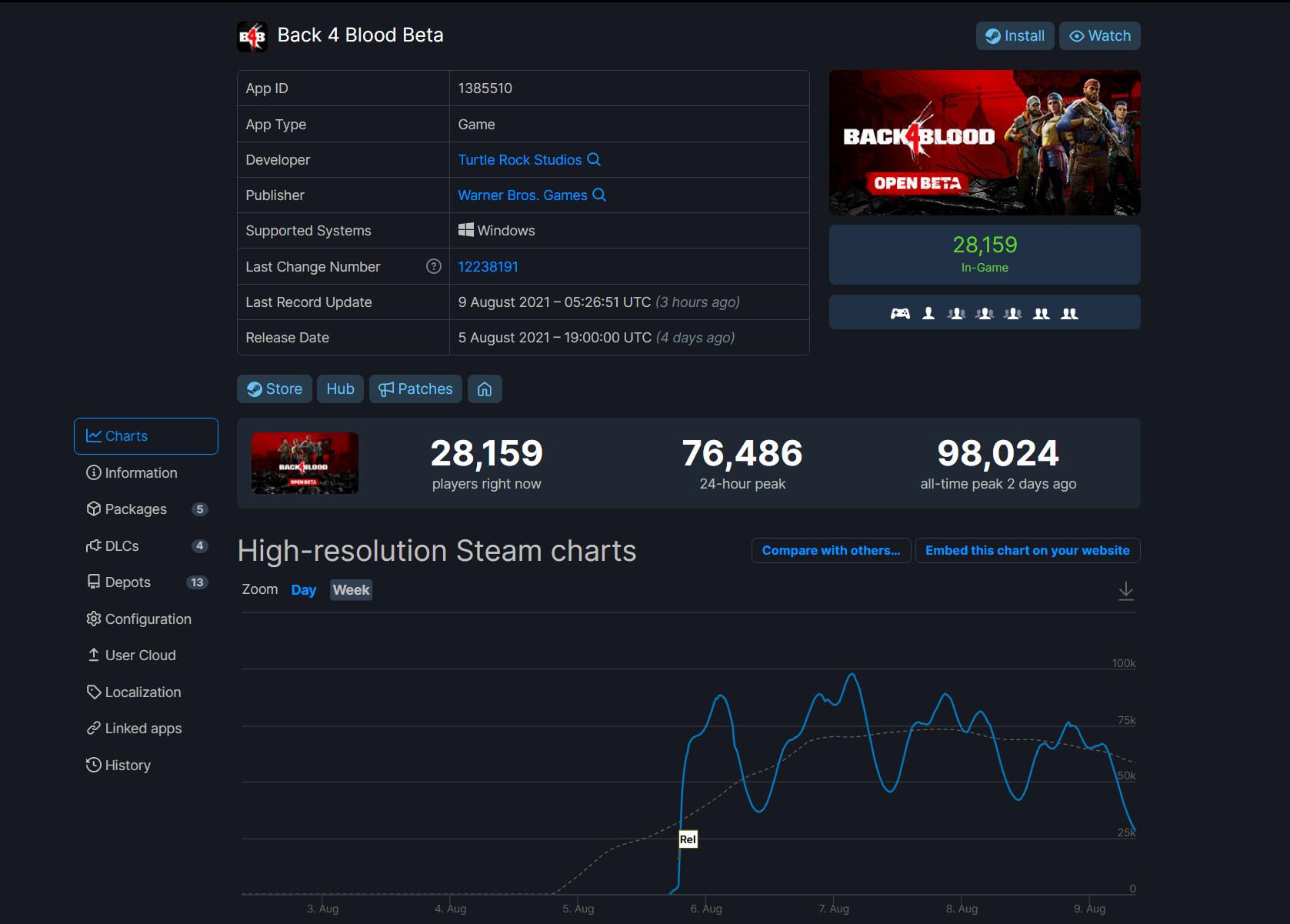1290x924 pixels.
Task: Click the App Type value Game
Action: coord(477,125)
